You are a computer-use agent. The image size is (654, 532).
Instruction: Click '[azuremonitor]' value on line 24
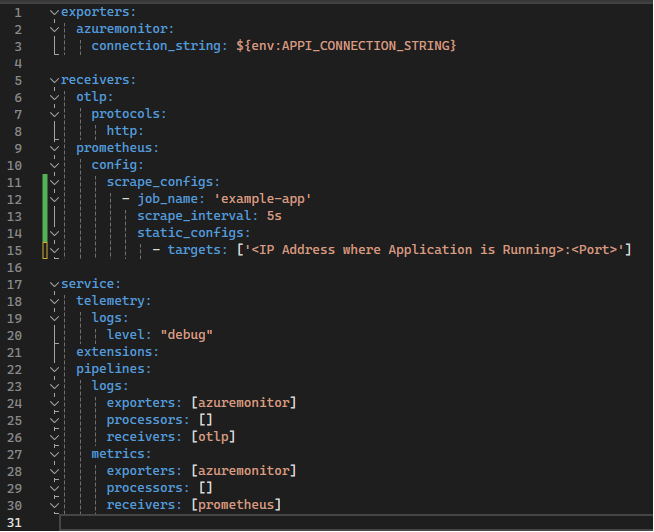click(244, 403)
